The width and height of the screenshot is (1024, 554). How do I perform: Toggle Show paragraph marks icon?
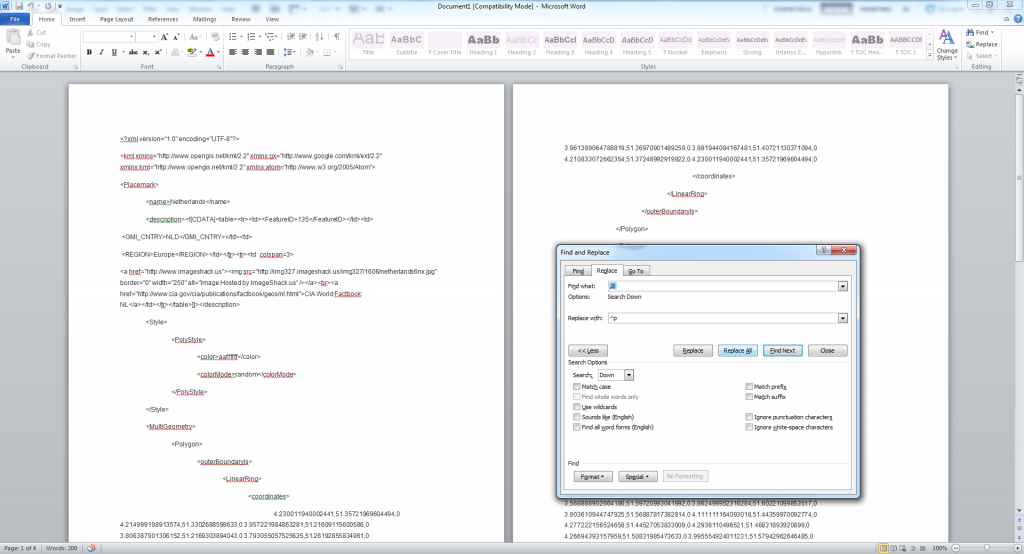(336, 37)
